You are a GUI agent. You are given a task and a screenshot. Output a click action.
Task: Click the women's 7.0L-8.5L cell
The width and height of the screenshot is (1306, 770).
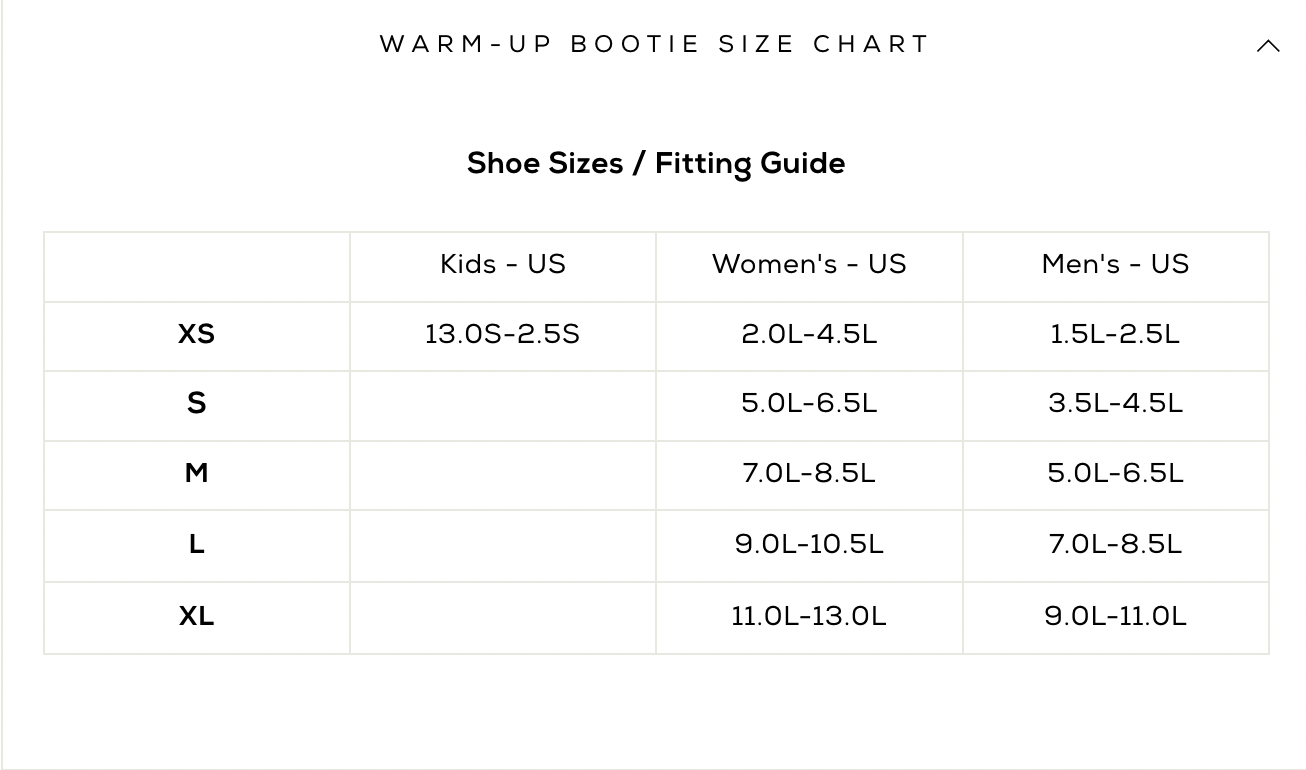pos(809,473)
